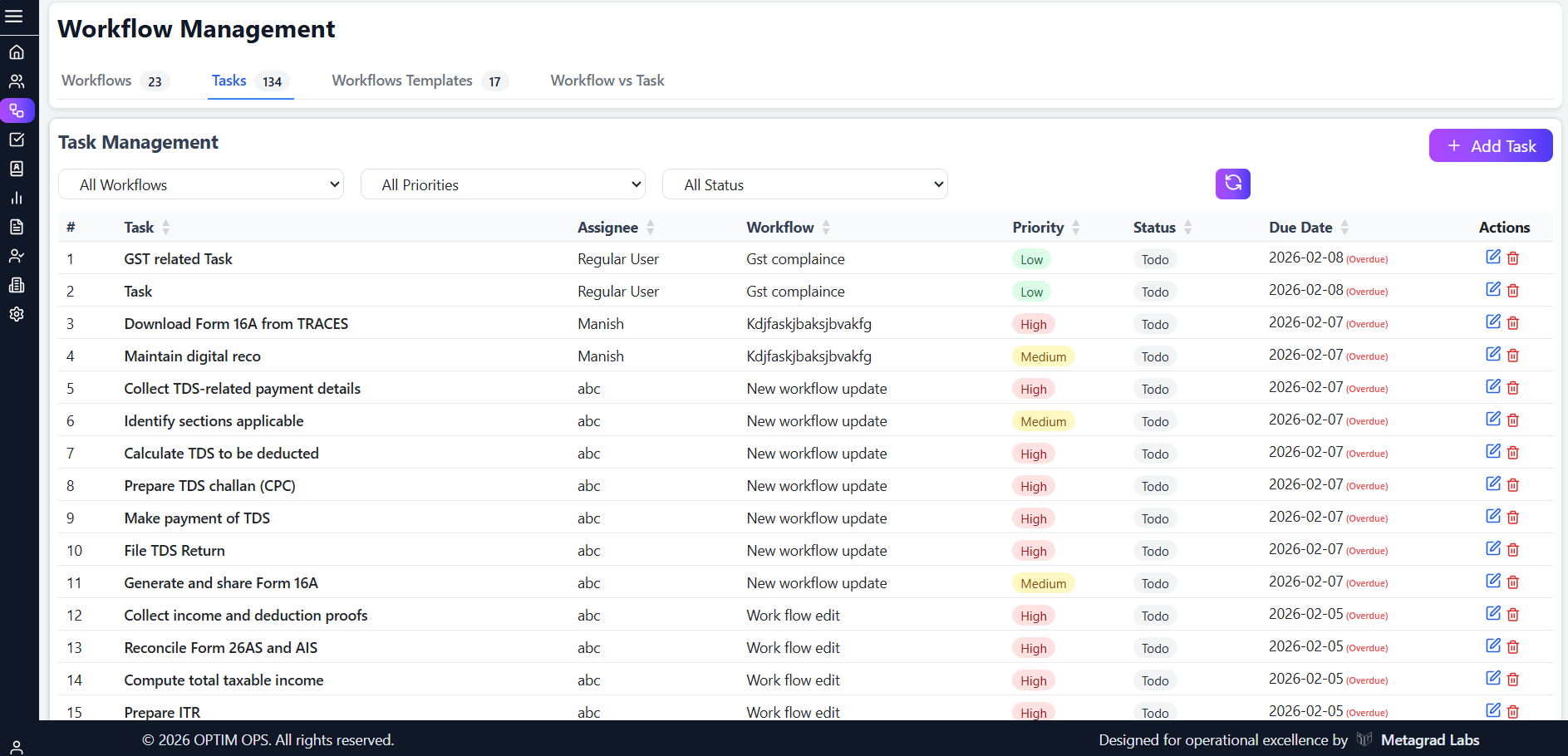Viewport: 1568px width, 756px height.
Task: Open the All Status dropdown
Action: pos(805,184)
